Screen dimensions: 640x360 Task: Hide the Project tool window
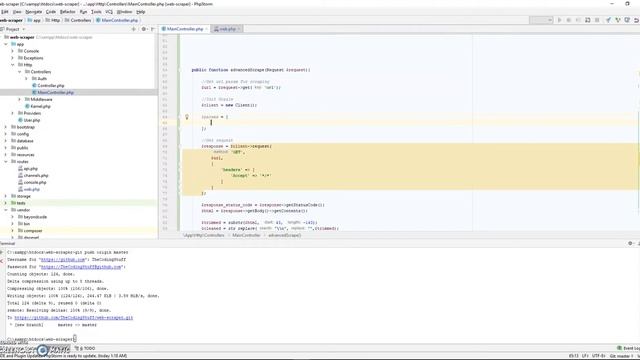[153, 29]
